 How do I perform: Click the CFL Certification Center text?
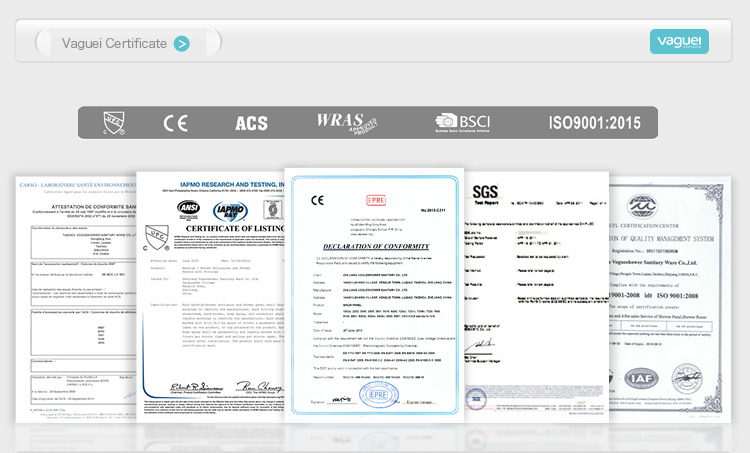pos(644,225)
